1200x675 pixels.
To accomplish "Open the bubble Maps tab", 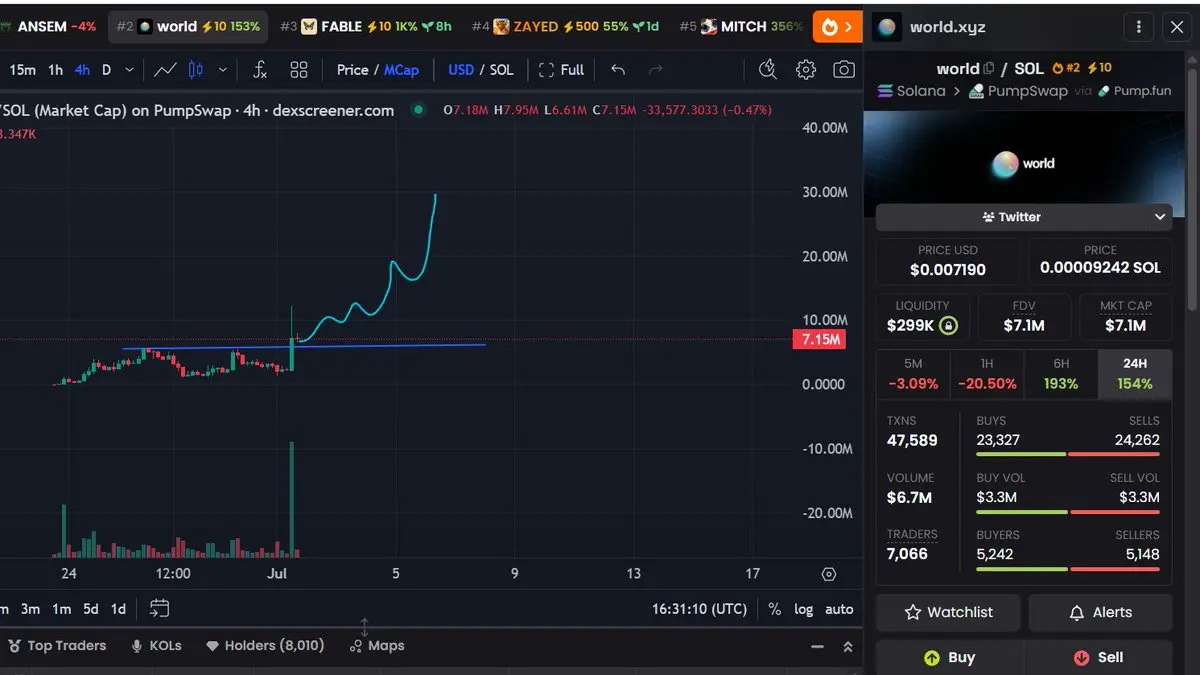I will 376,646.
